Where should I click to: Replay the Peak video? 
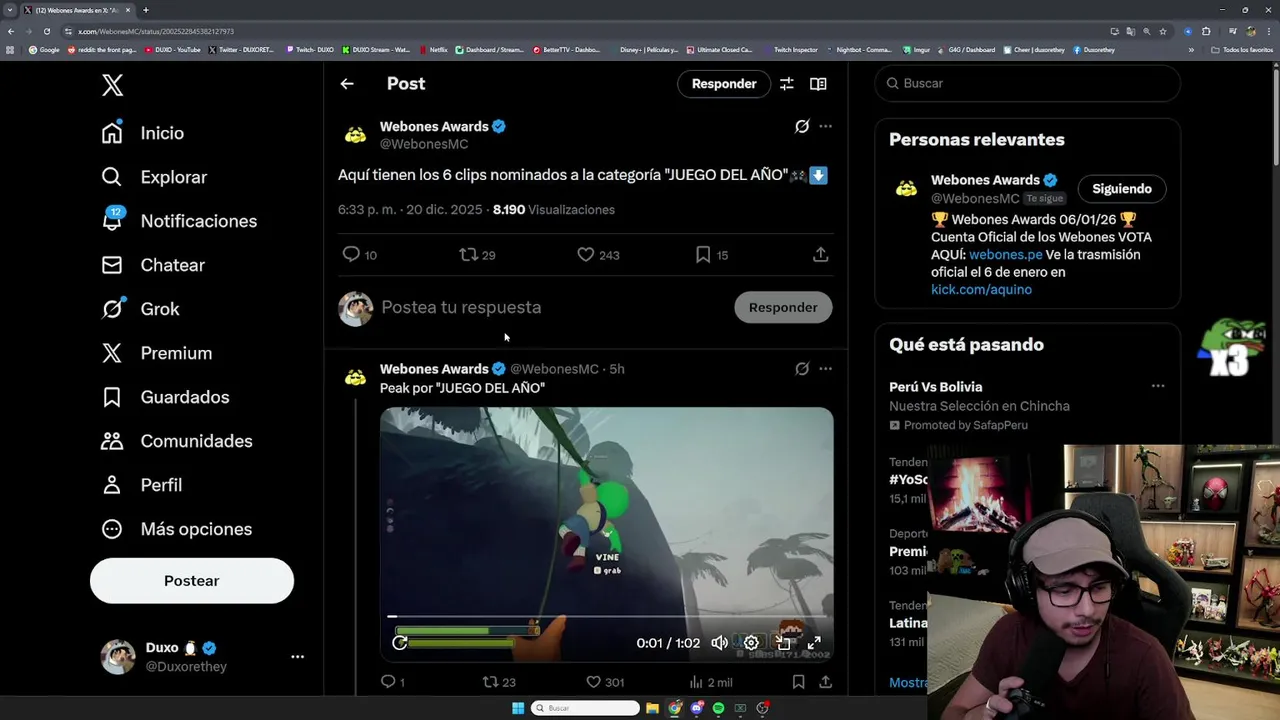[400, 643]
